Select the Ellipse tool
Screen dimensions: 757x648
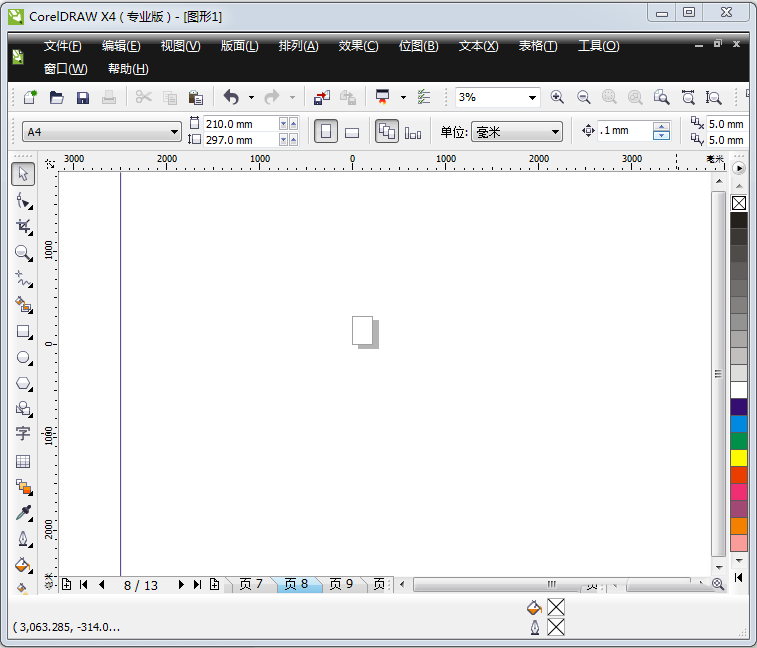point(23,358)
